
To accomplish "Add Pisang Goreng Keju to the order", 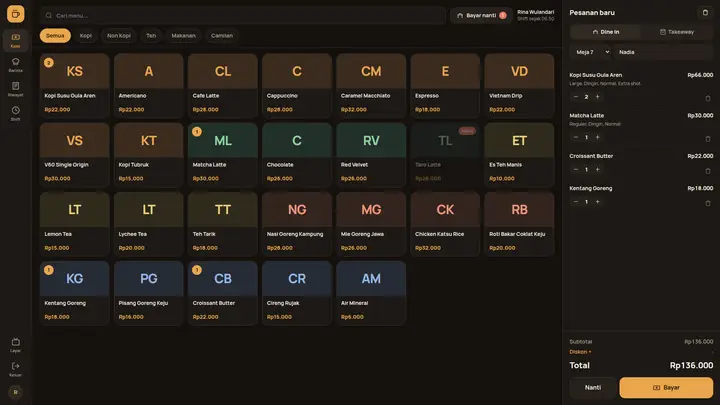I will (149, 293).
